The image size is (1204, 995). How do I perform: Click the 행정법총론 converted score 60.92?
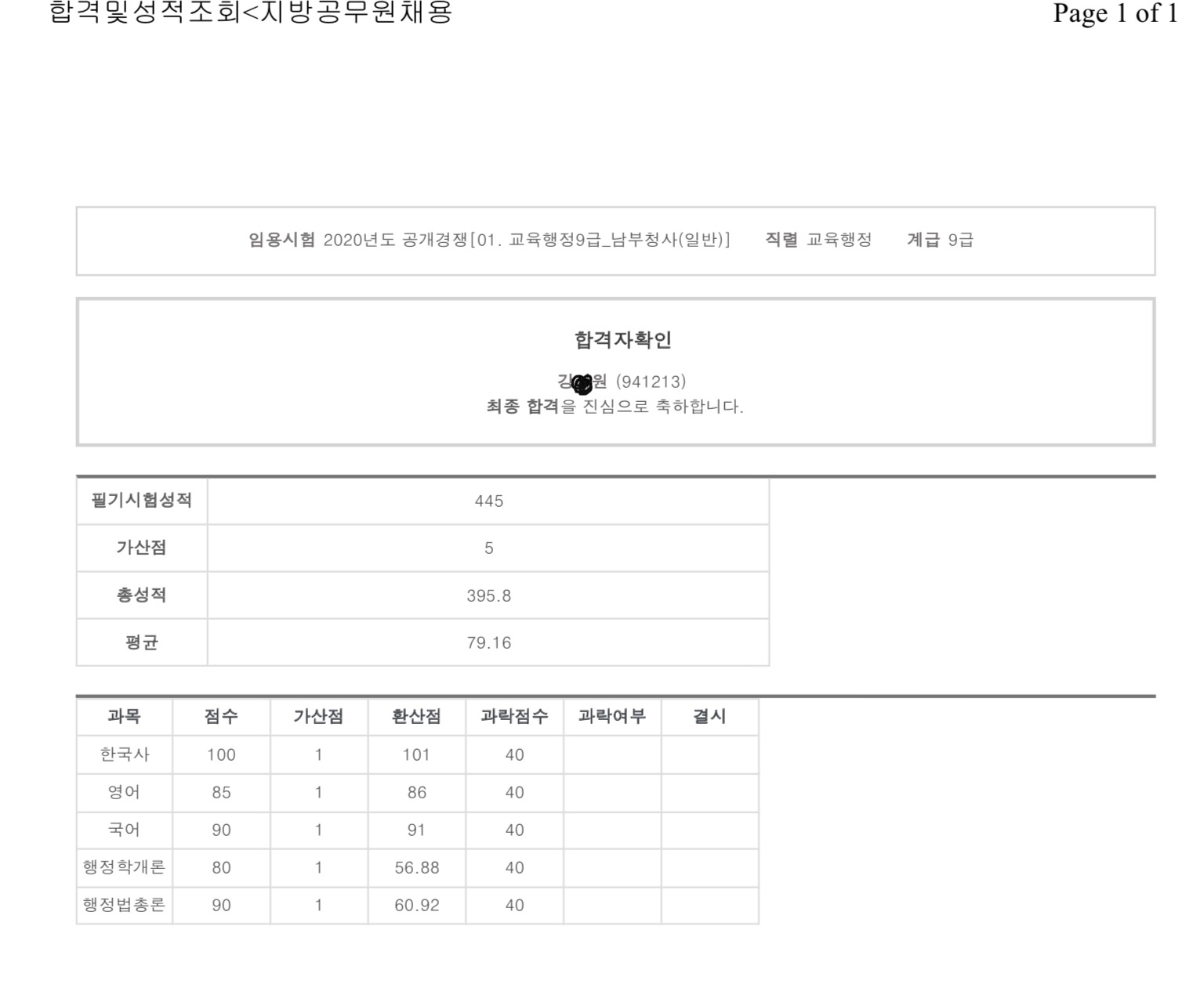tap(416, 906)
